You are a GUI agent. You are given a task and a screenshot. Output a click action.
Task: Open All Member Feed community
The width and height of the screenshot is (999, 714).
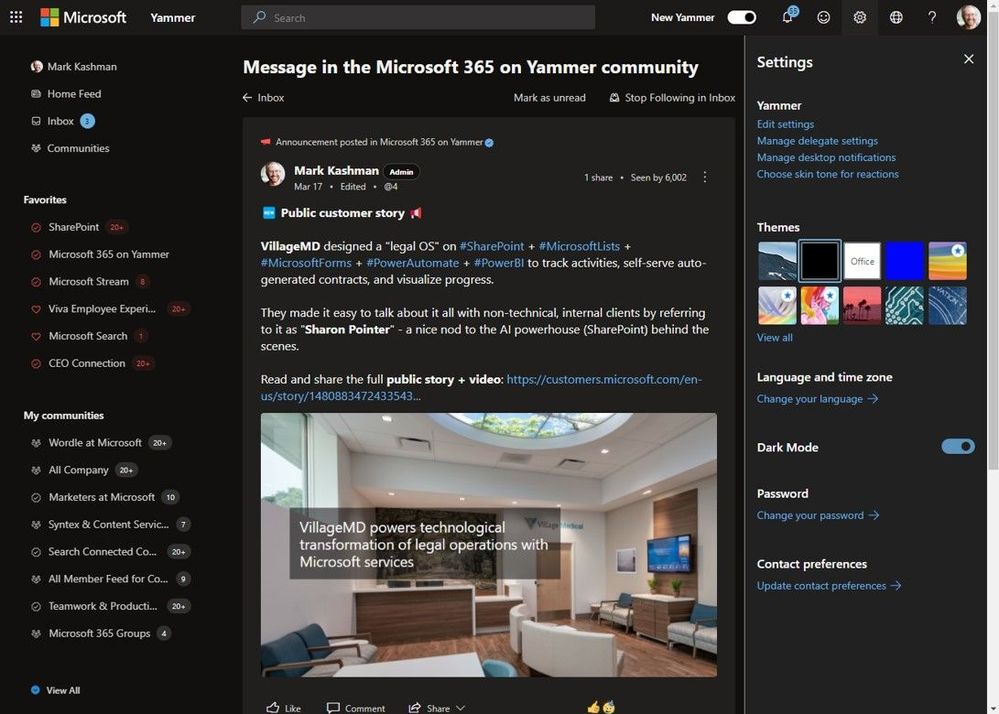point(110,579)
